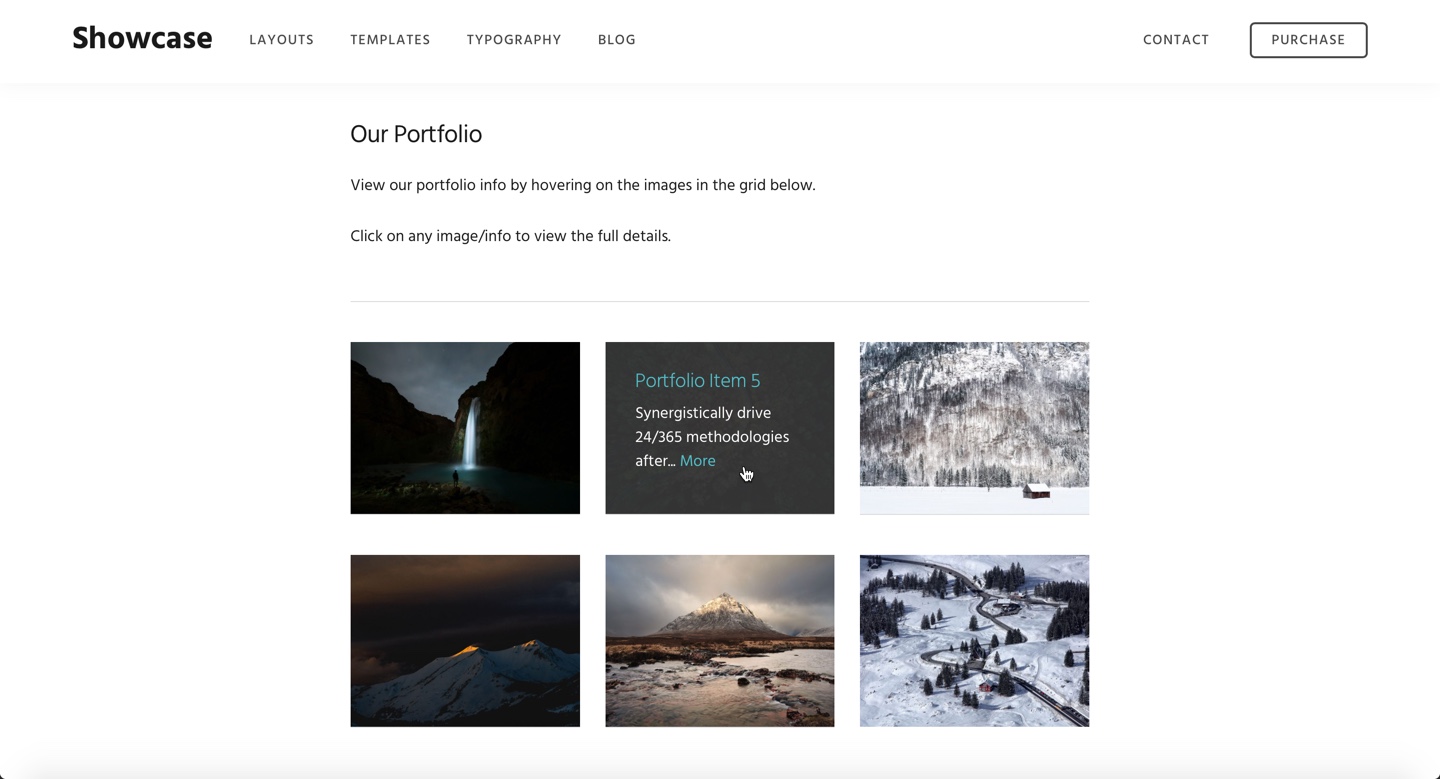The image size is (1440, 779).
Task: Open the aerial winding snow road image
Action: tap(974, 641)
